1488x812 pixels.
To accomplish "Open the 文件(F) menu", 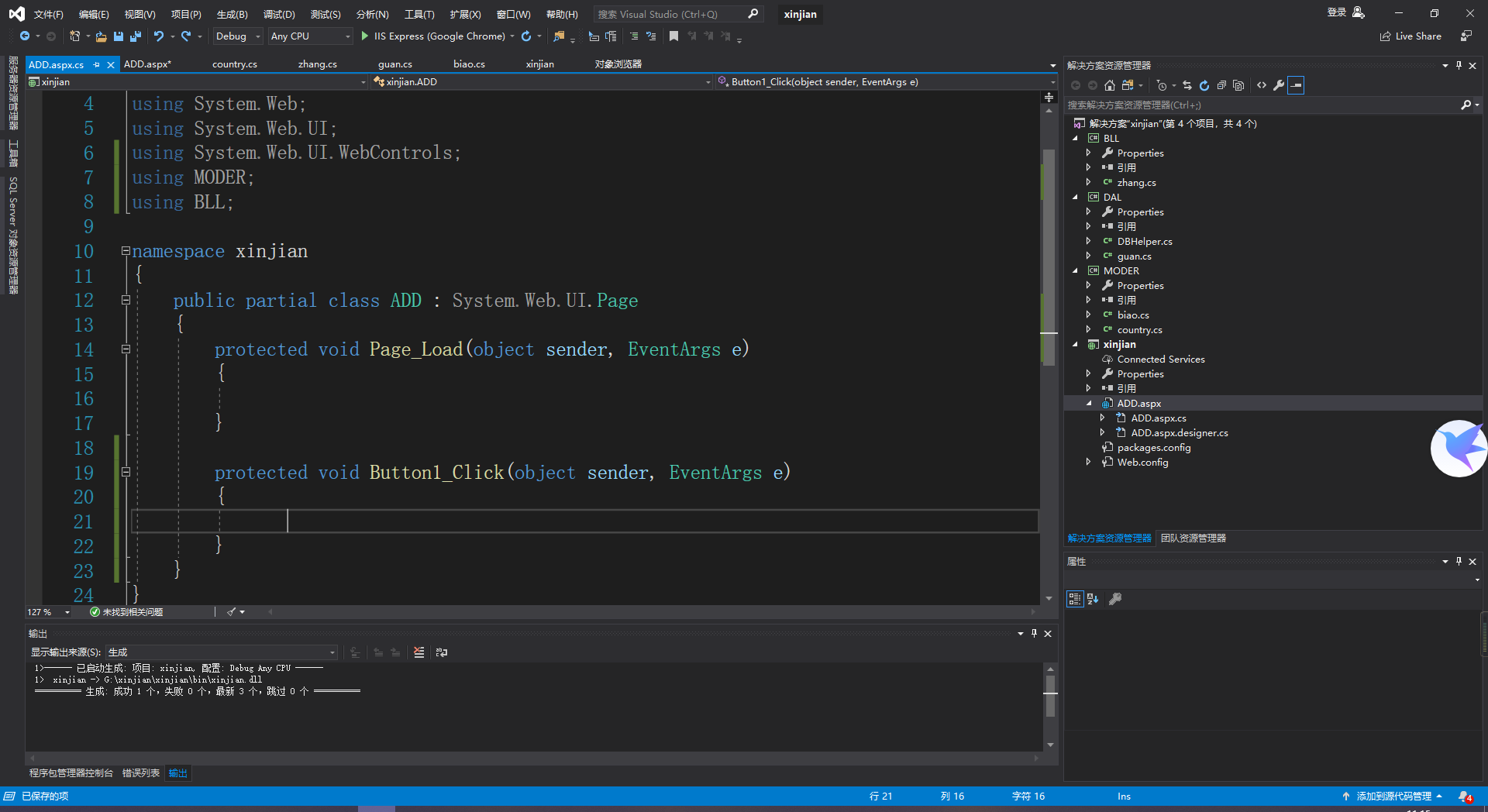I will click(49, 14).
